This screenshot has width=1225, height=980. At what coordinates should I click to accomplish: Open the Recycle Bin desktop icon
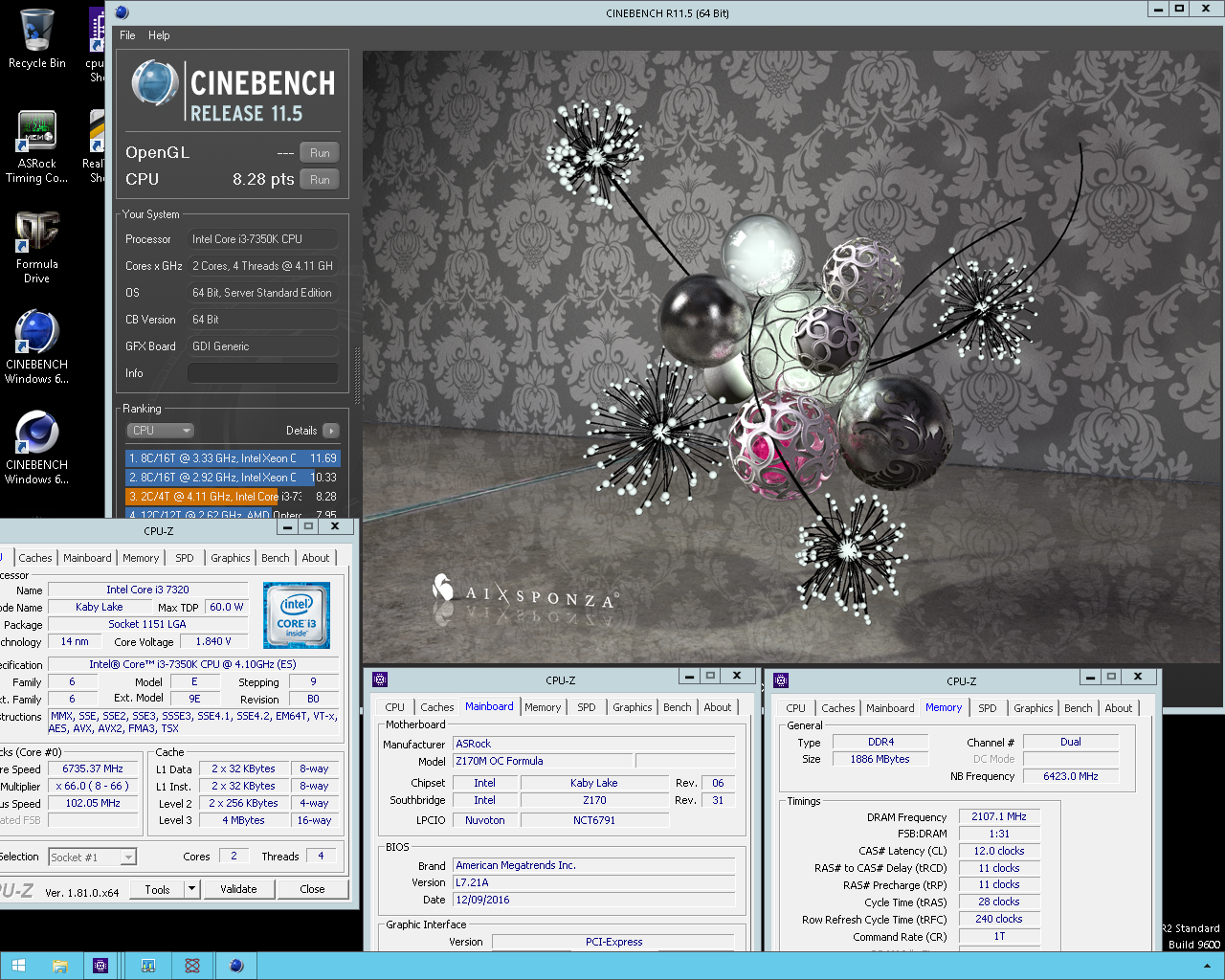pos(36,31)
